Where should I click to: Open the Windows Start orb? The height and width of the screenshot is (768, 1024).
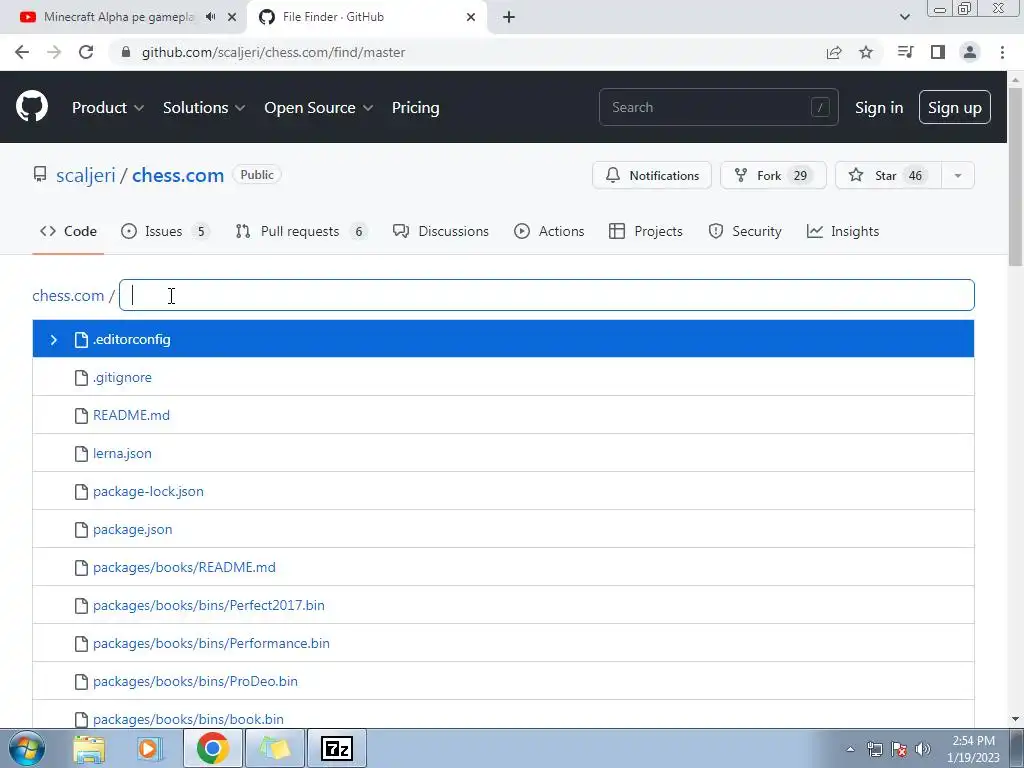(27, 748)
